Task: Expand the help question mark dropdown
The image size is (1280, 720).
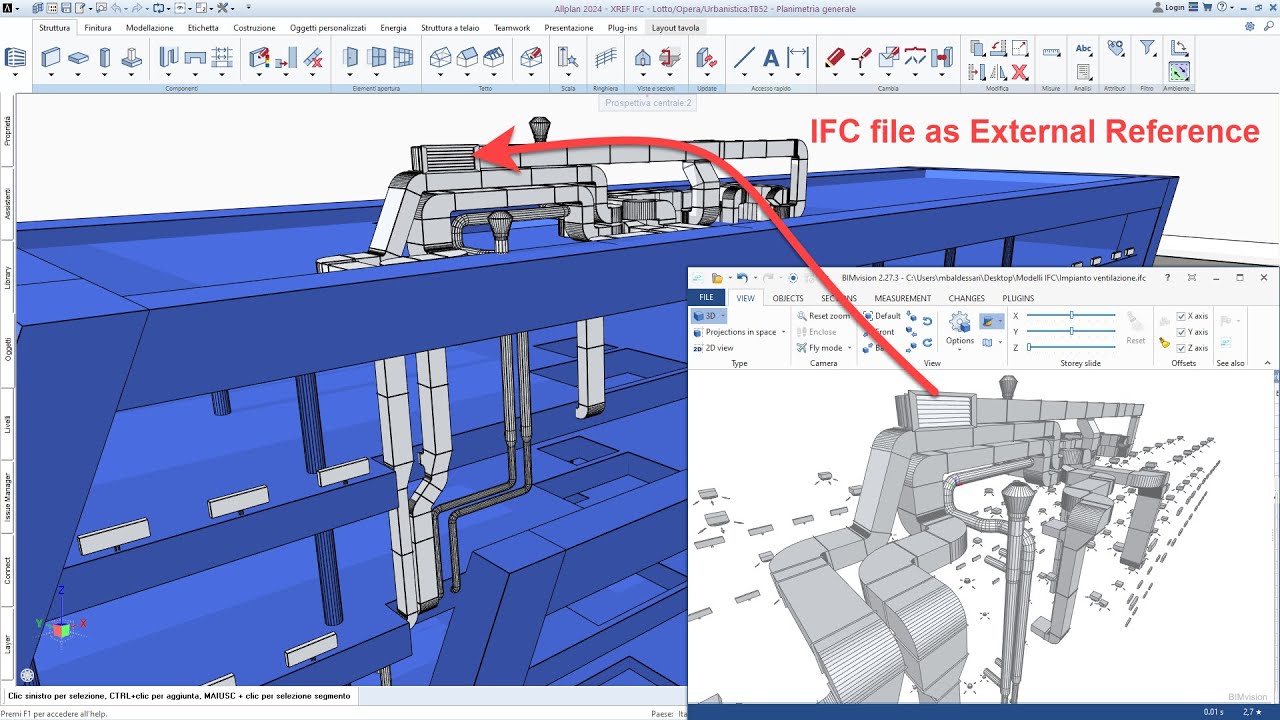Action: [x=1230, y=7]
